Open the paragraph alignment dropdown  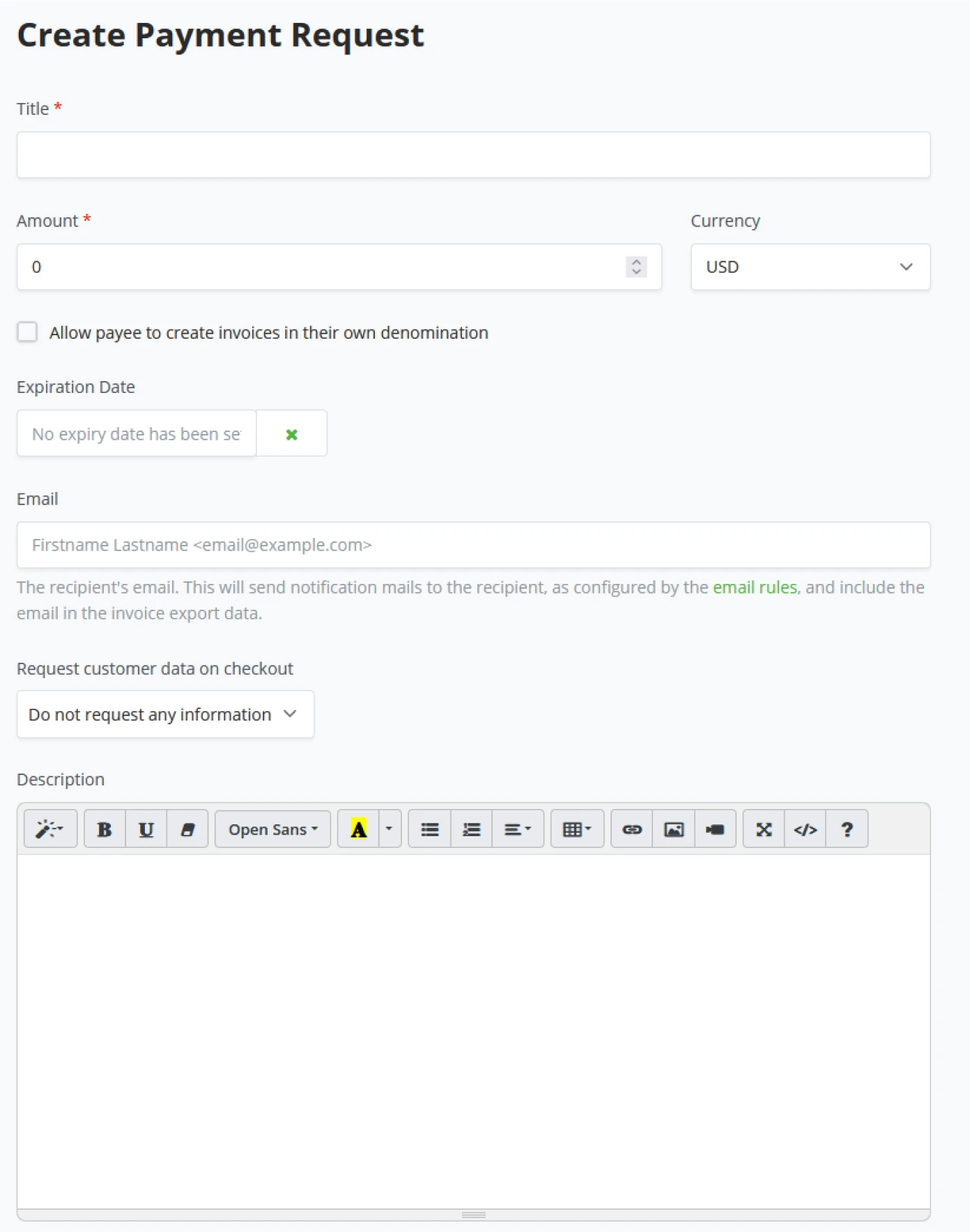(x=518, y=829)
